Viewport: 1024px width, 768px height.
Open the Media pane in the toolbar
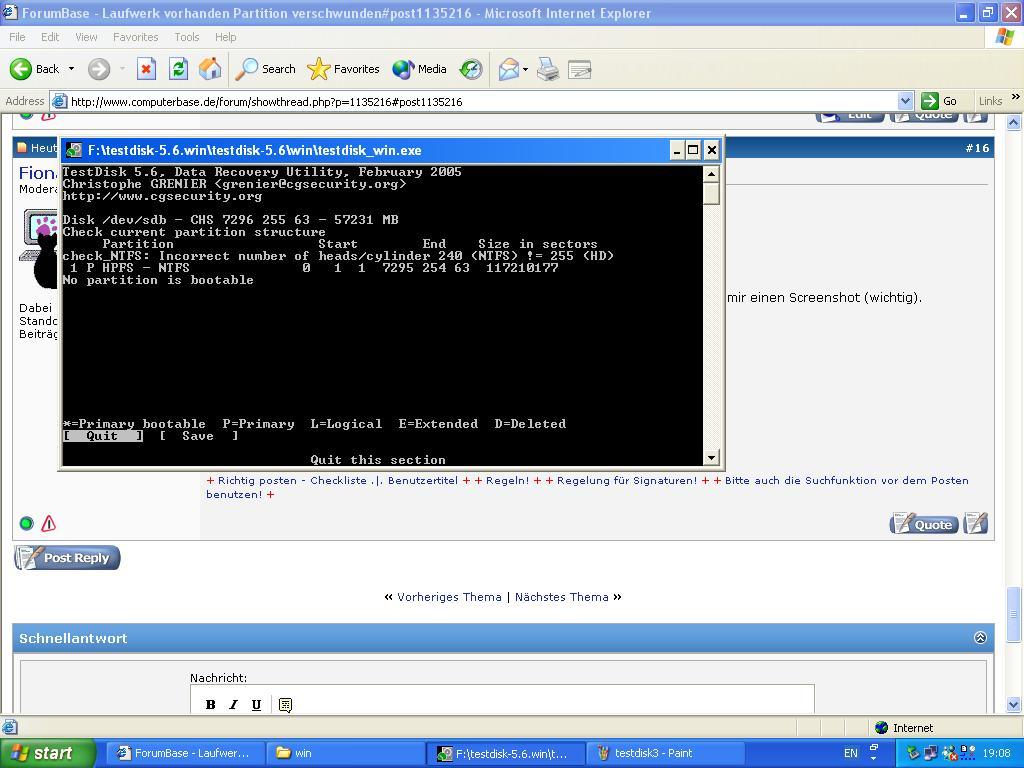(419, 69)
